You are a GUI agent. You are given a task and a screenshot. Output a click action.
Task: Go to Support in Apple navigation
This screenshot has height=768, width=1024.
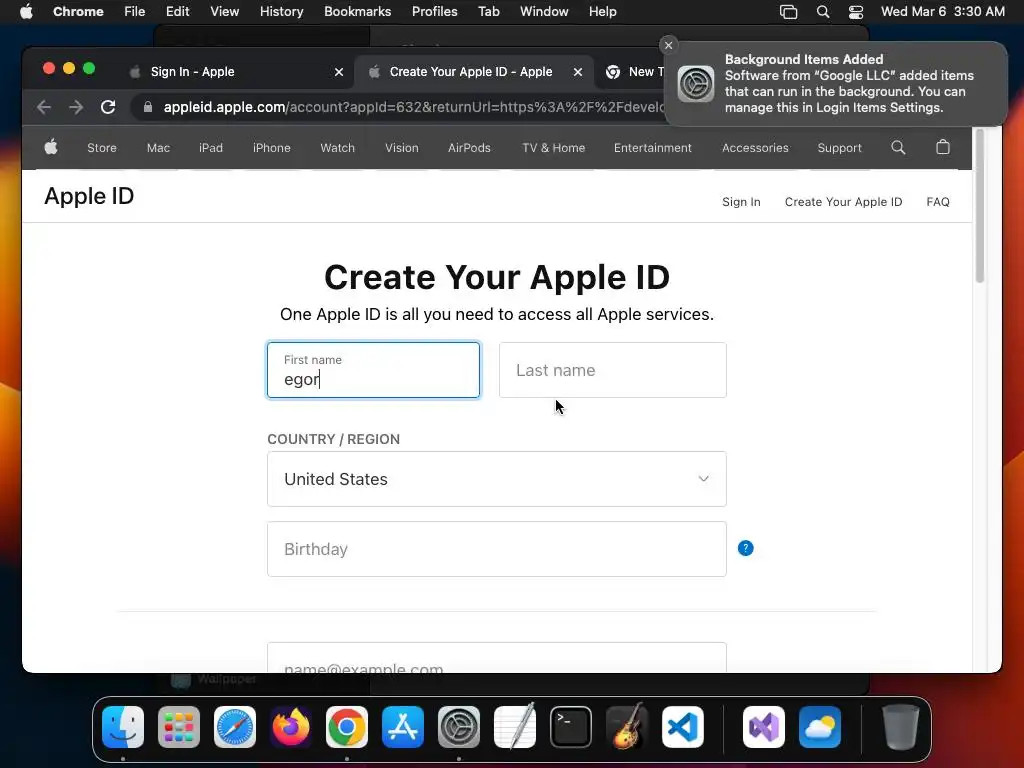839,148
